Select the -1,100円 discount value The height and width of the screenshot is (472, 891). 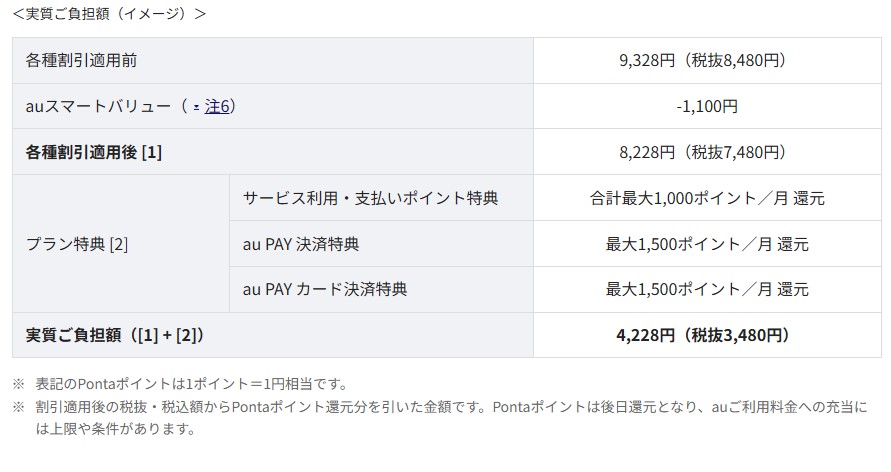coord(707,106)
